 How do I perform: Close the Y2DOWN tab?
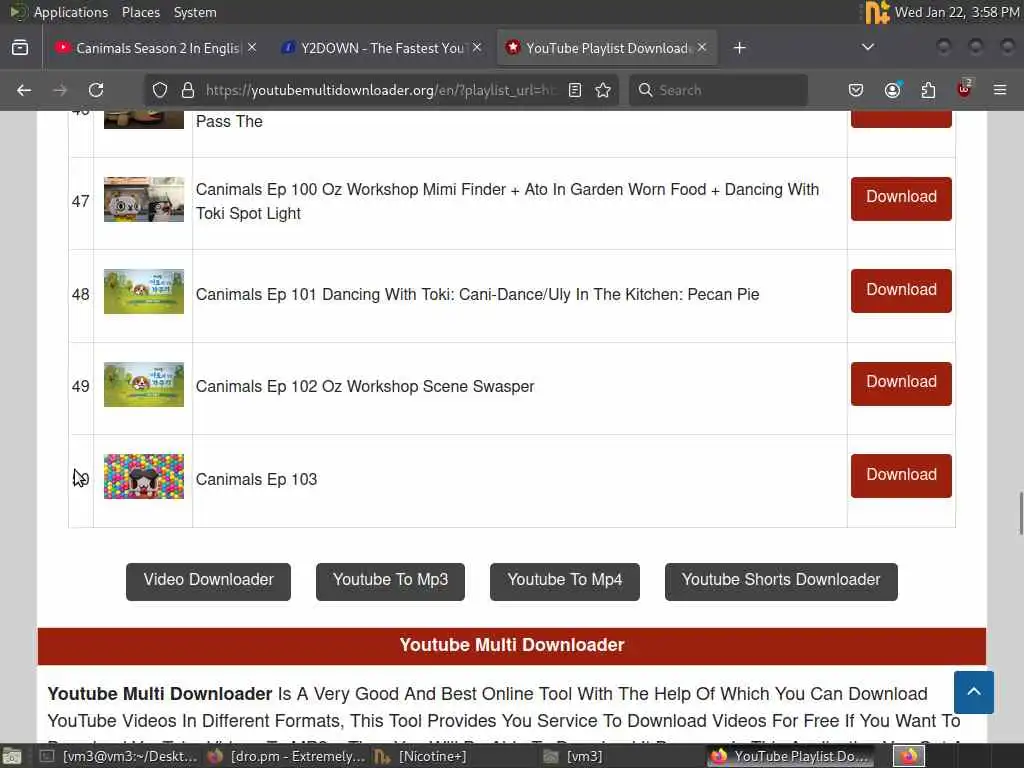477,48
